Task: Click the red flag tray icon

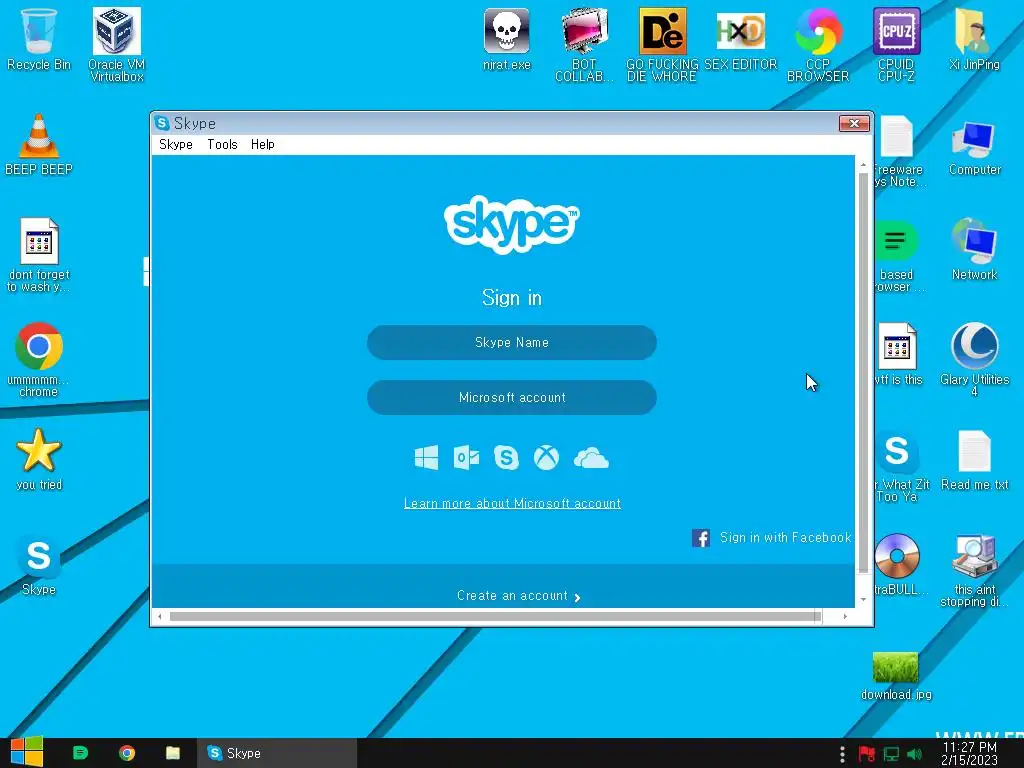Action: pyautogui.click(x=867, y=754)
